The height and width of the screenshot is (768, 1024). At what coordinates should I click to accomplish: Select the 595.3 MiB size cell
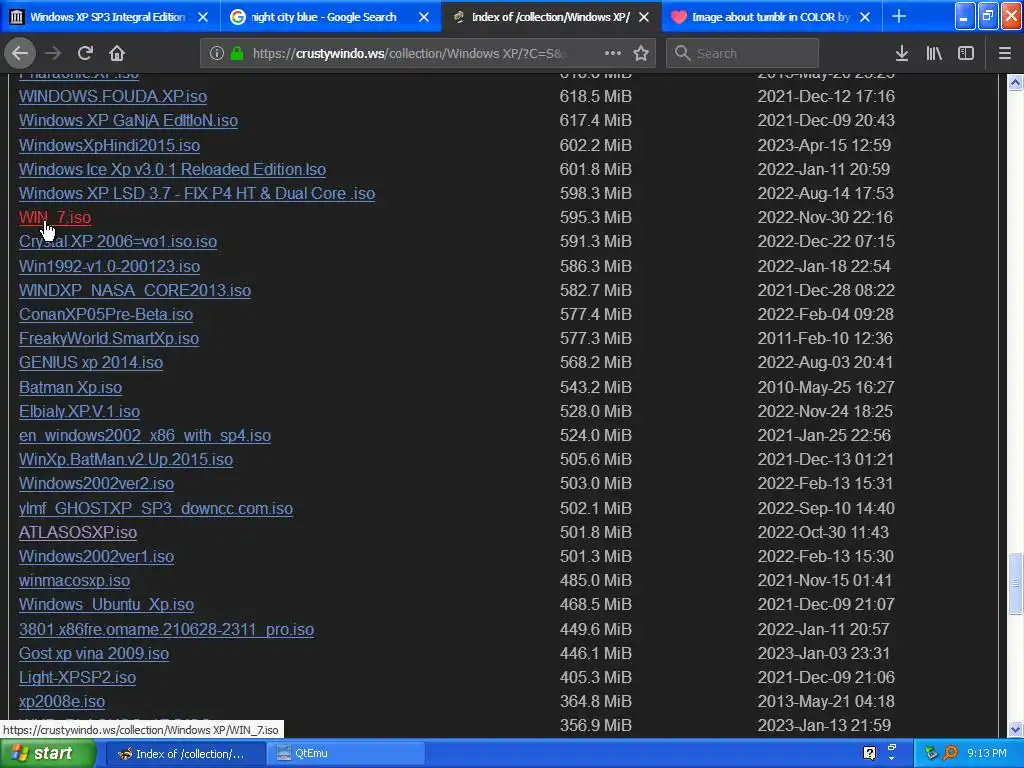596,217
